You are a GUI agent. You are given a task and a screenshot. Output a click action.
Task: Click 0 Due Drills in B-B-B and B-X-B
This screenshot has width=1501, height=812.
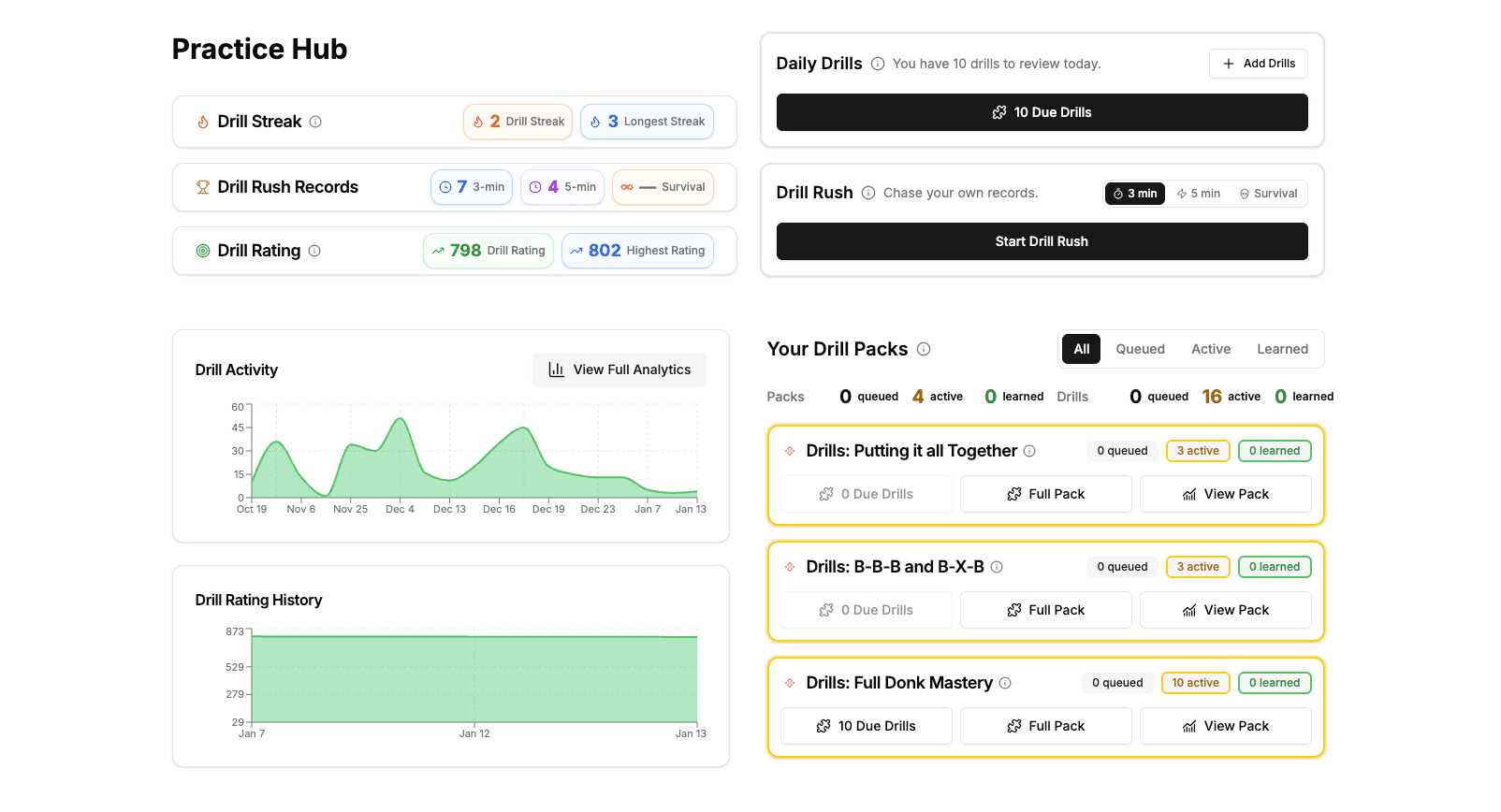867,610
